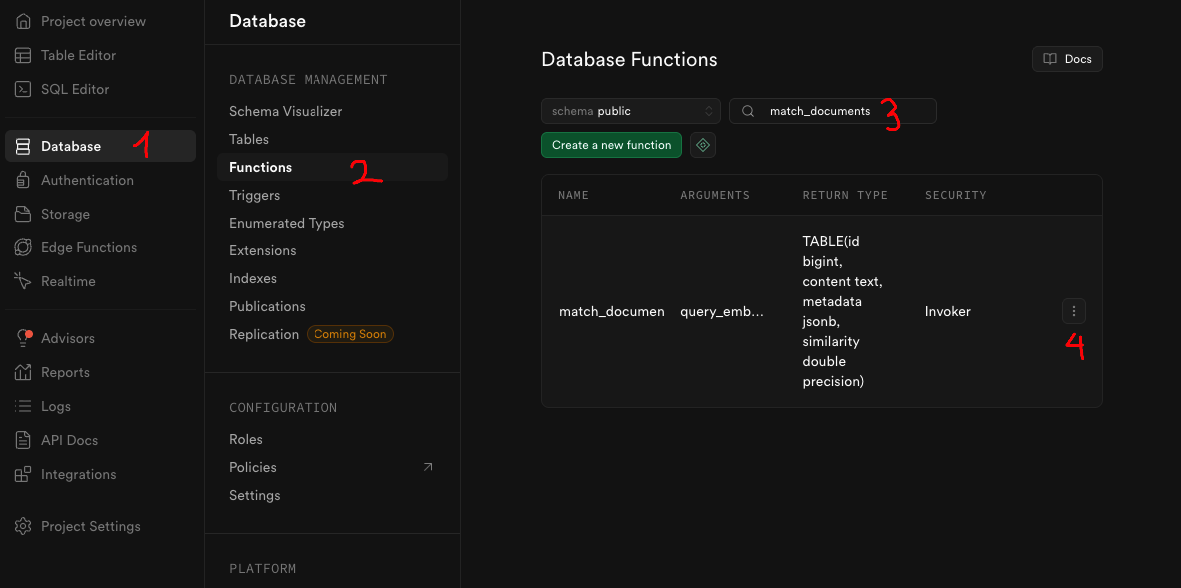Open Project Settings gear icon

tap(22, 526)
